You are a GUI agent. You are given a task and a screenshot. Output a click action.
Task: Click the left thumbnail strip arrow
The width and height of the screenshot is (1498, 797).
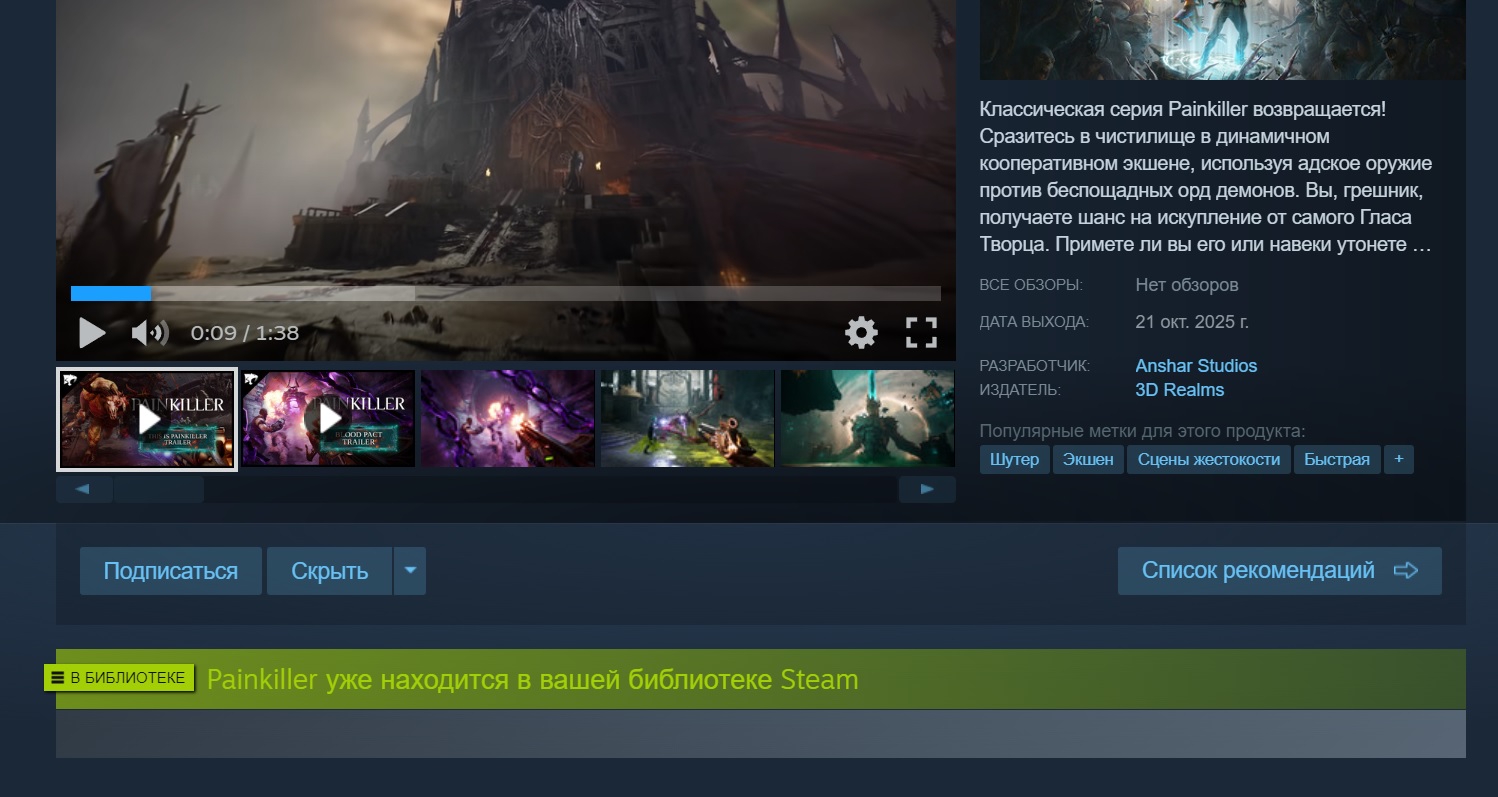82,489
